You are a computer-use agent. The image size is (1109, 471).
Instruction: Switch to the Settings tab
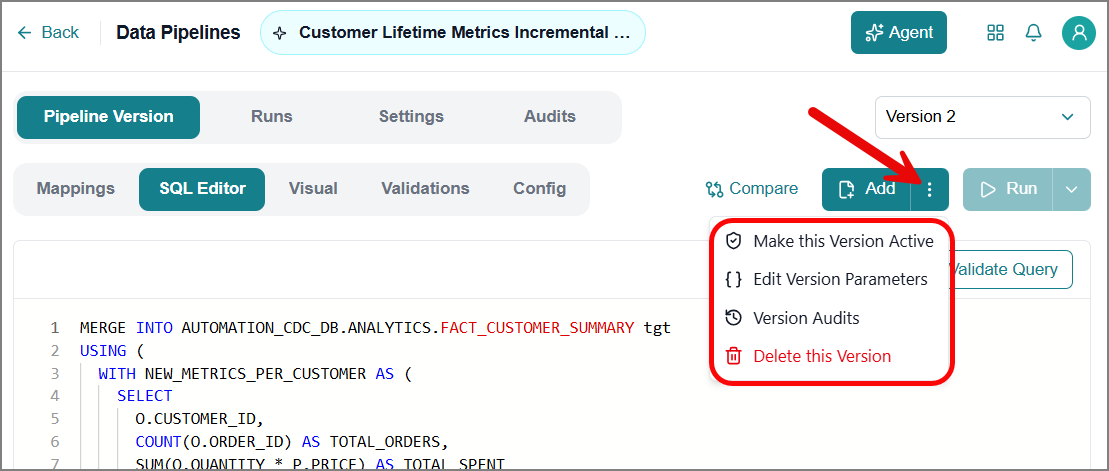411,117
